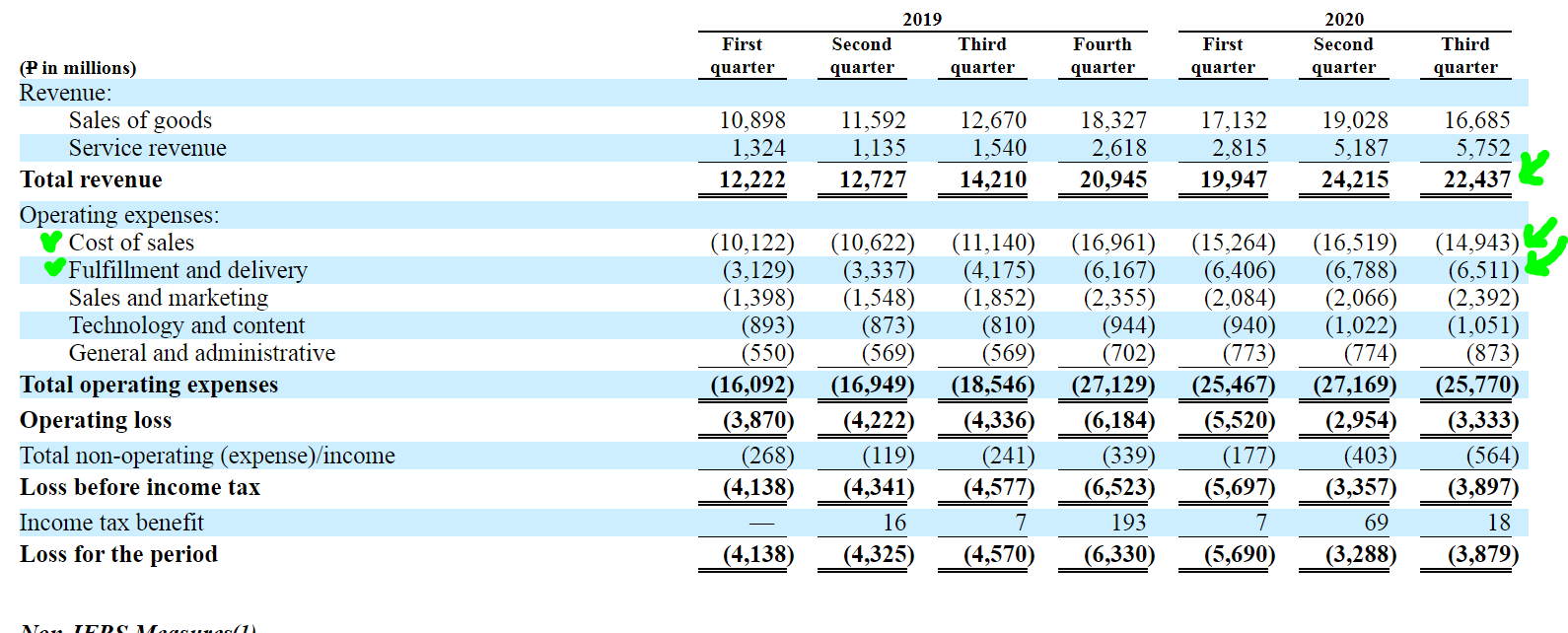The image size is (1568, 633).
Task: Click the Income tax benefit value 193
Action: point(1129,523)
